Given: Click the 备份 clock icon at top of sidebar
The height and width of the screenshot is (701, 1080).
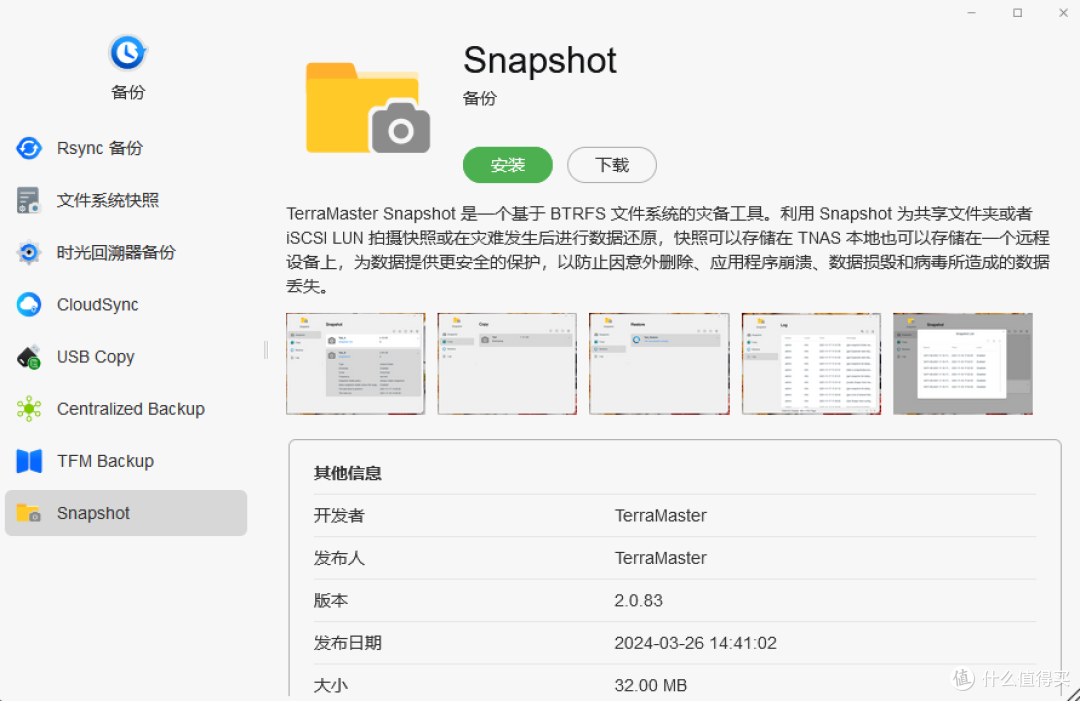Looking at the screenshot, I should (x=127, y=52).
